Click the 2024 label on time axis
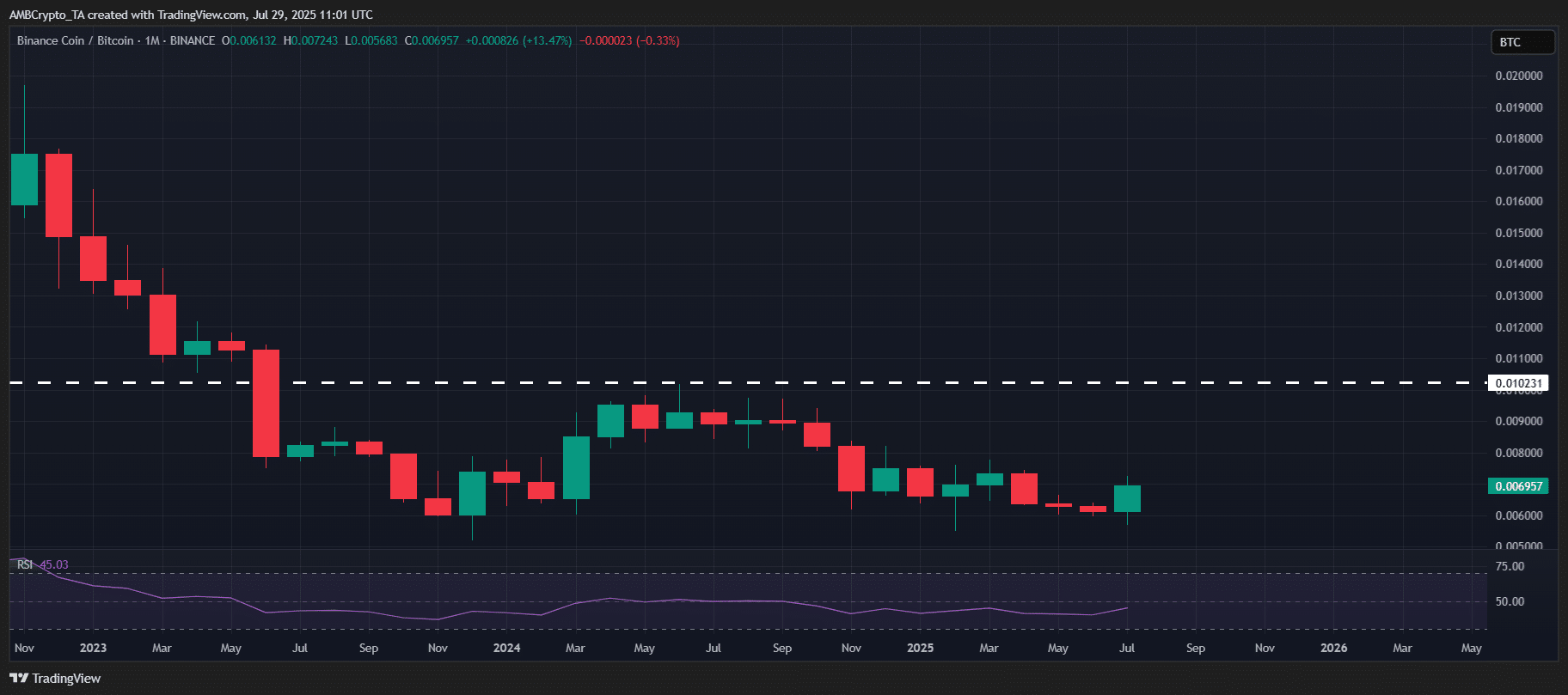Image resolution: width=1568 pixels, height=695 pixels. pyautogui.click(x=506, y=648)
